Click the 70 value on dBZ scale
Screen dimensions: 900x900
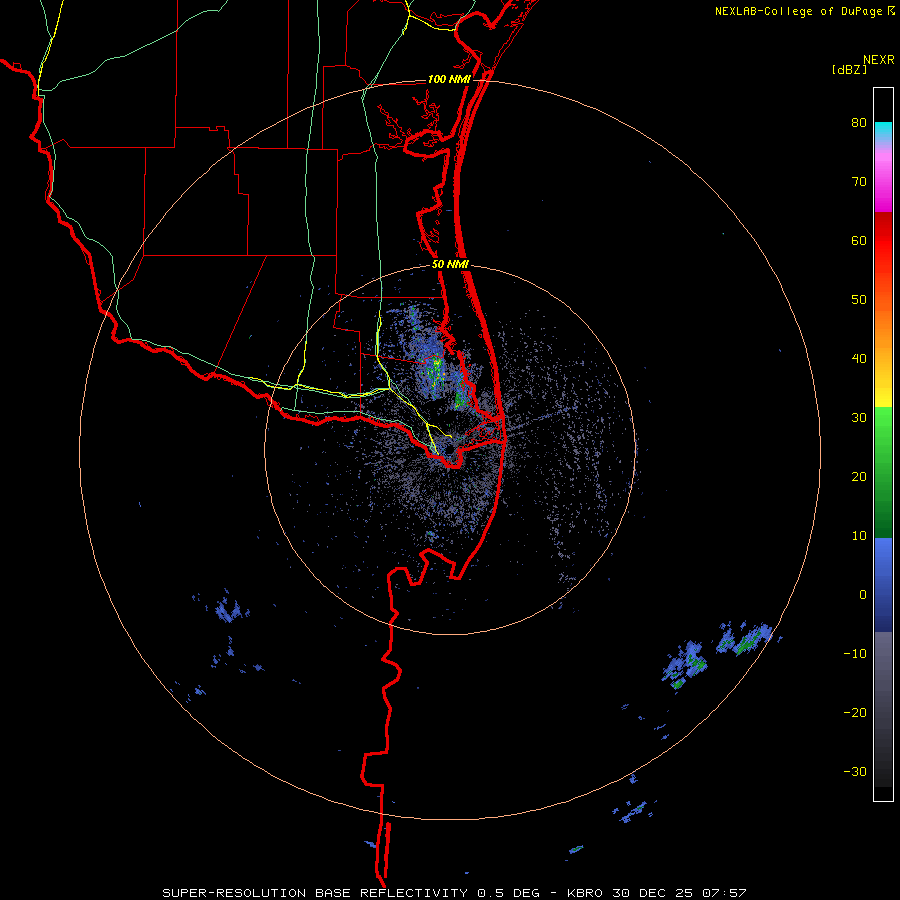859,182
